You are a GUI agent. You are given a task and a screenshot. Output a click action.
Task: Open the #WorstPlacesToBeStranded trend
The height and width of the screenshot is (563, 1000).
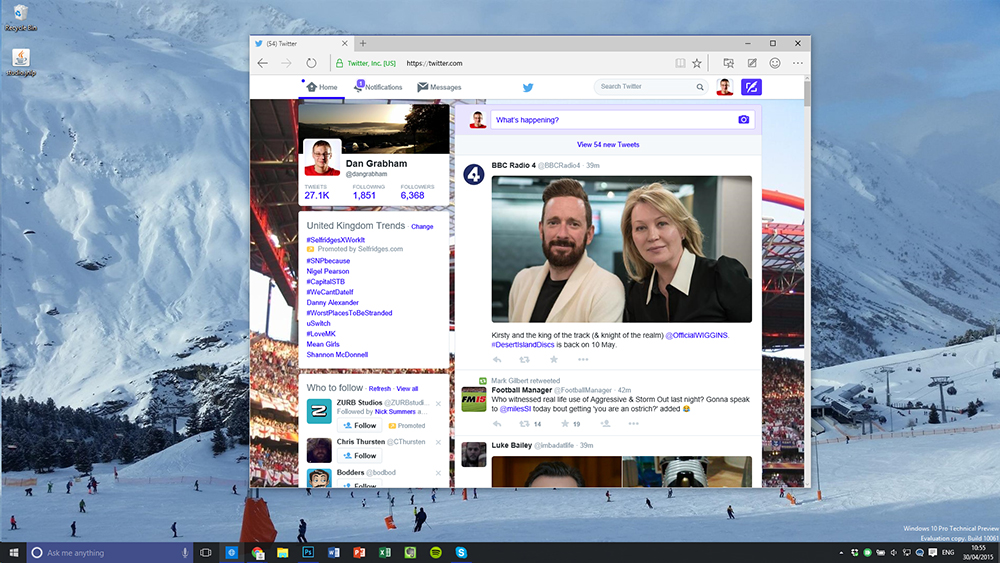pyautogui.click(x=349, y=313)
